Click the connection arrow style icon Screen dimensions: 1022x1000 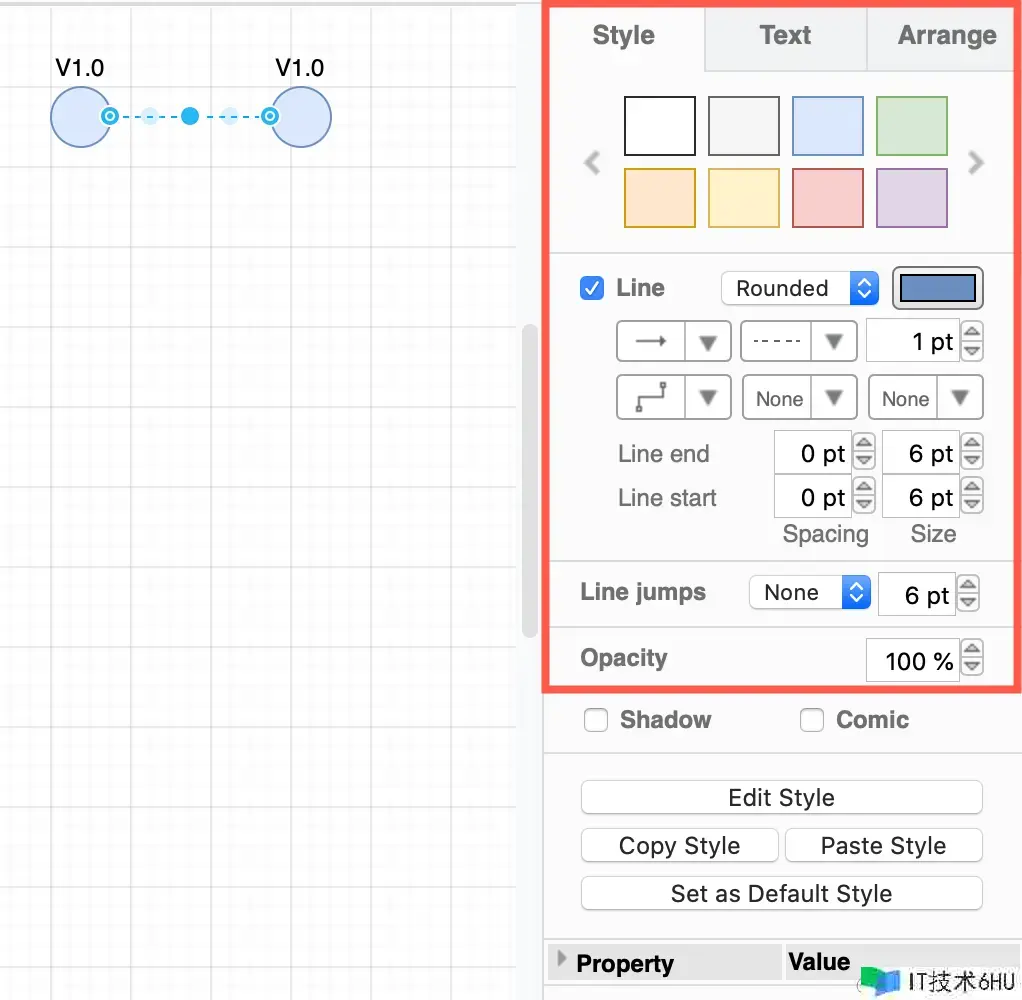click(x=651, y=342)
